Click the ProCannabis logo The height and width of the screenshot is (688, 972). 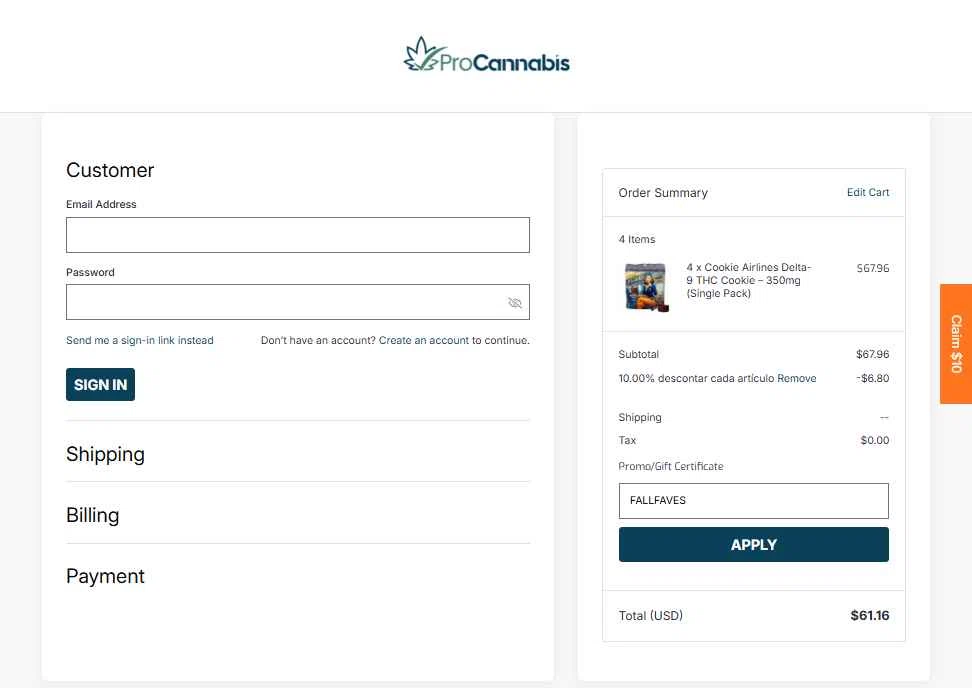pyautogui.click(x=487, y=55)
